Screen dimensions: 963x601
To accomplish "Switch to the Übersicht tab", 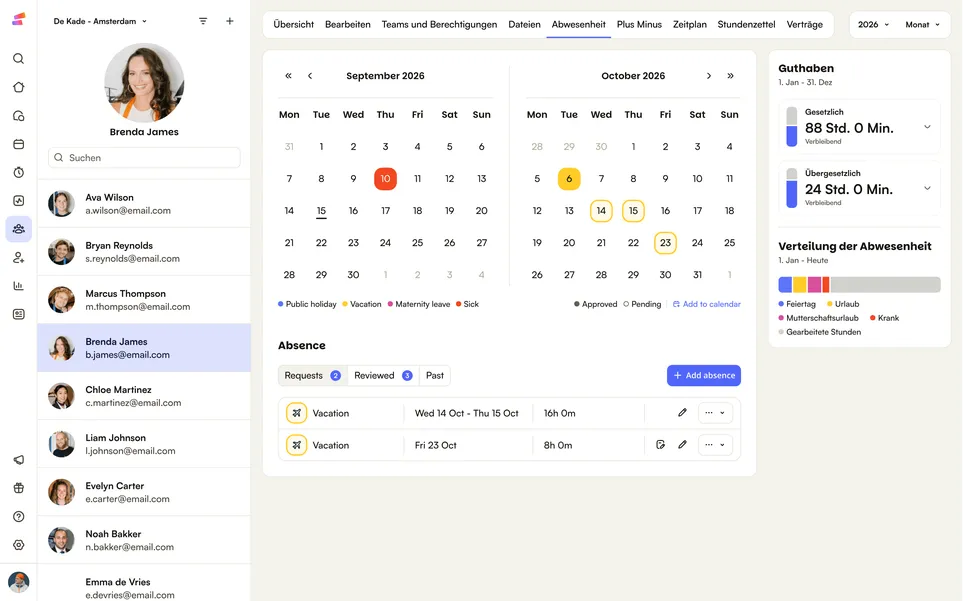I will coord(294,25).
